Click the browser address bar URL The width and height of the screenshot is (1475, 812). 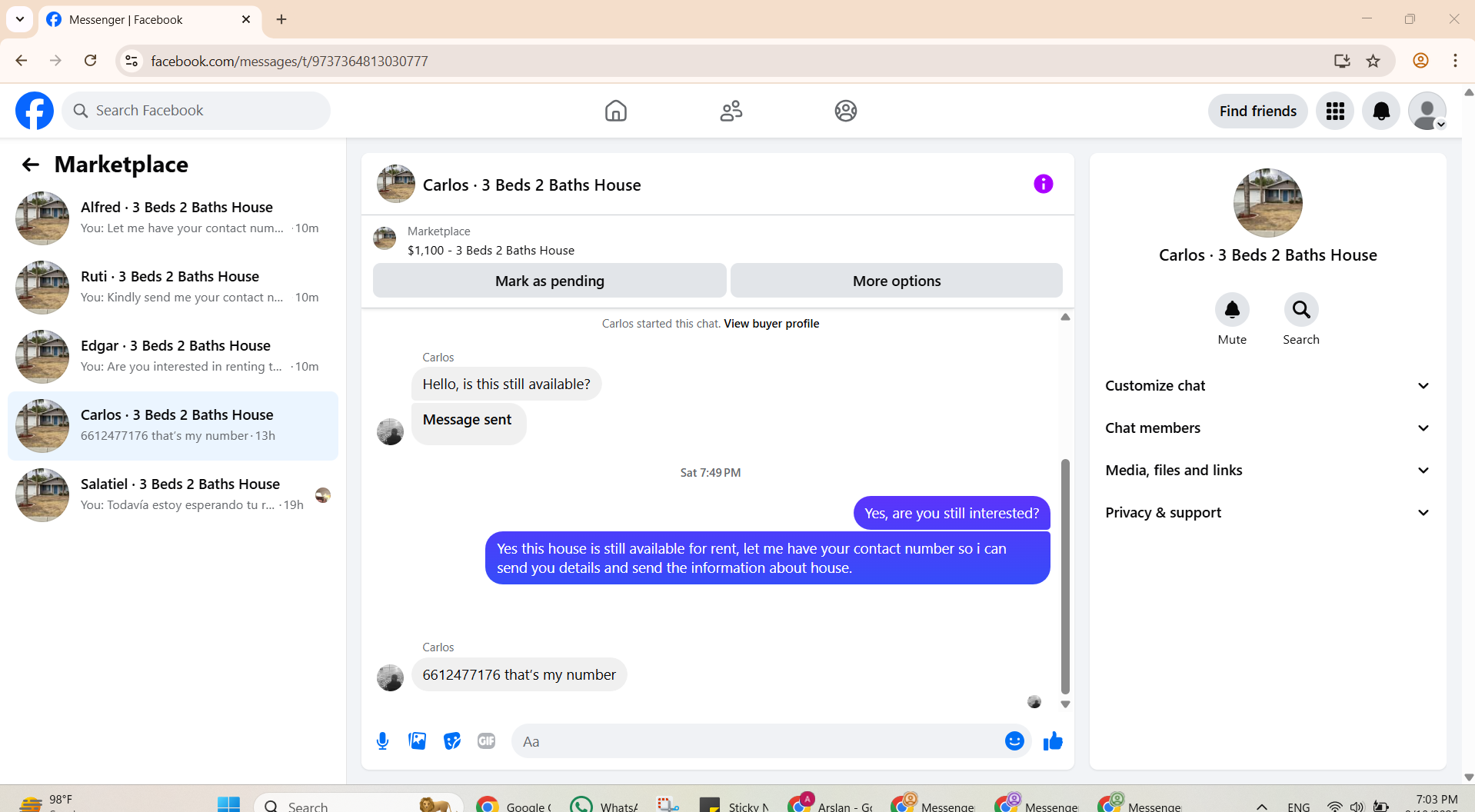coord(289,61)
